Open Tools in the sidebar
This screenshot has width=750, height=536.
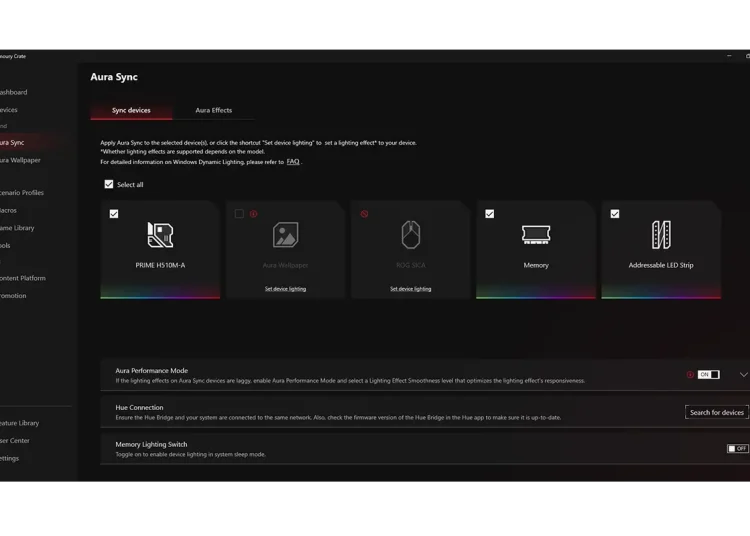tap(5, 246)
